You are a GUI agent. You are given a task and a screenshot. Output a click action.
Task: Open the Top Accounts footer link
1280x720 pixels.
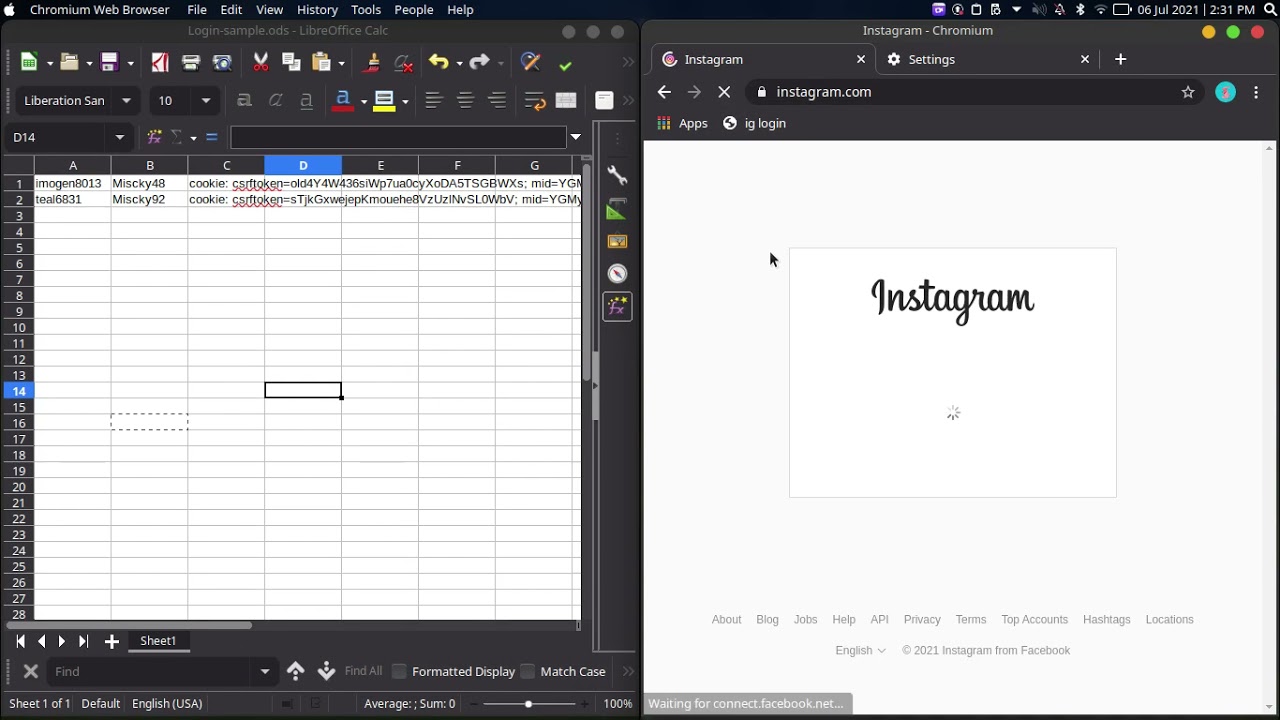point(1034,620)
